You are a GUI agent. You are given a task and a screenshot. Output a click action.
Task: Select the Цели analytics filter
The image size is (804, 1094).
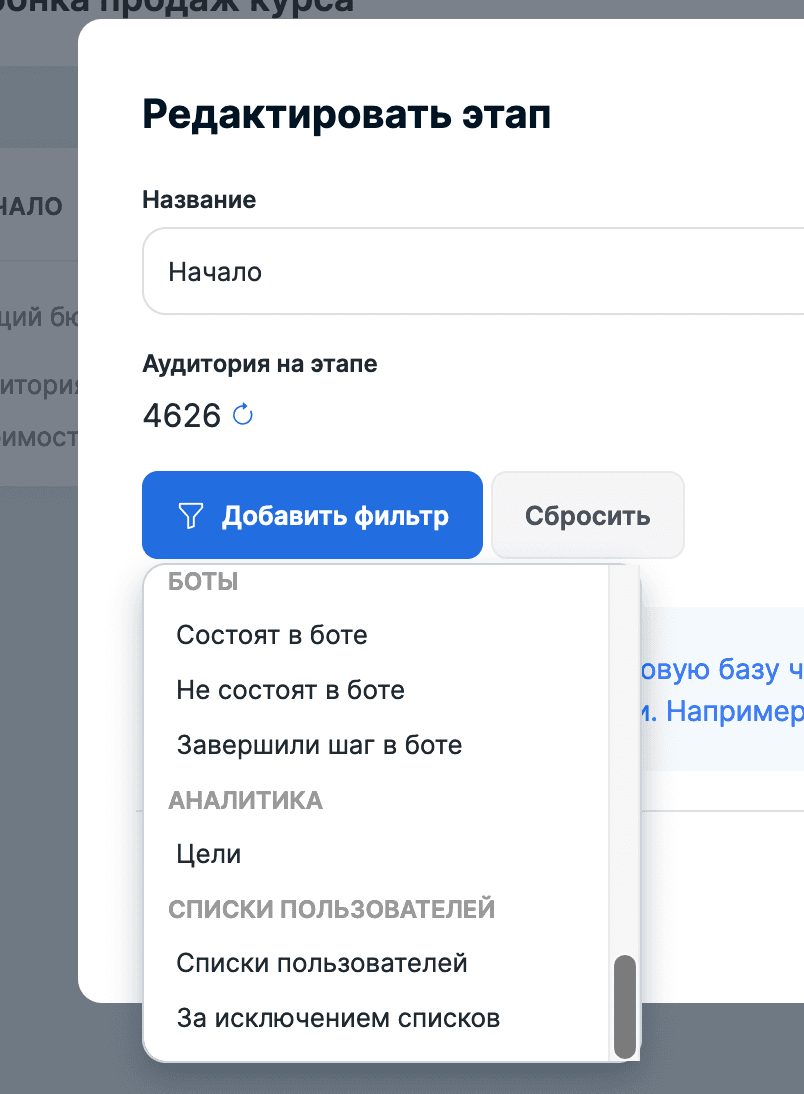209,854
